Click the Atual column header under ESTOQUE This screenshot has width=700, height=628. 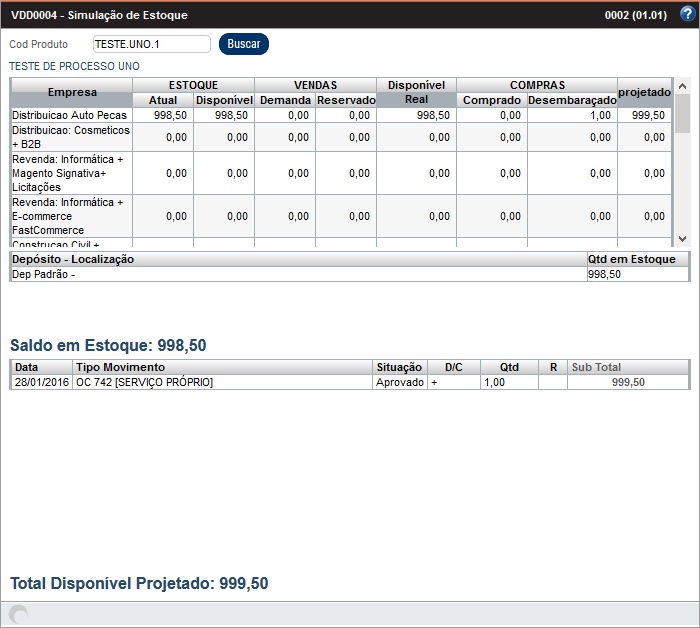pos(162,100)
